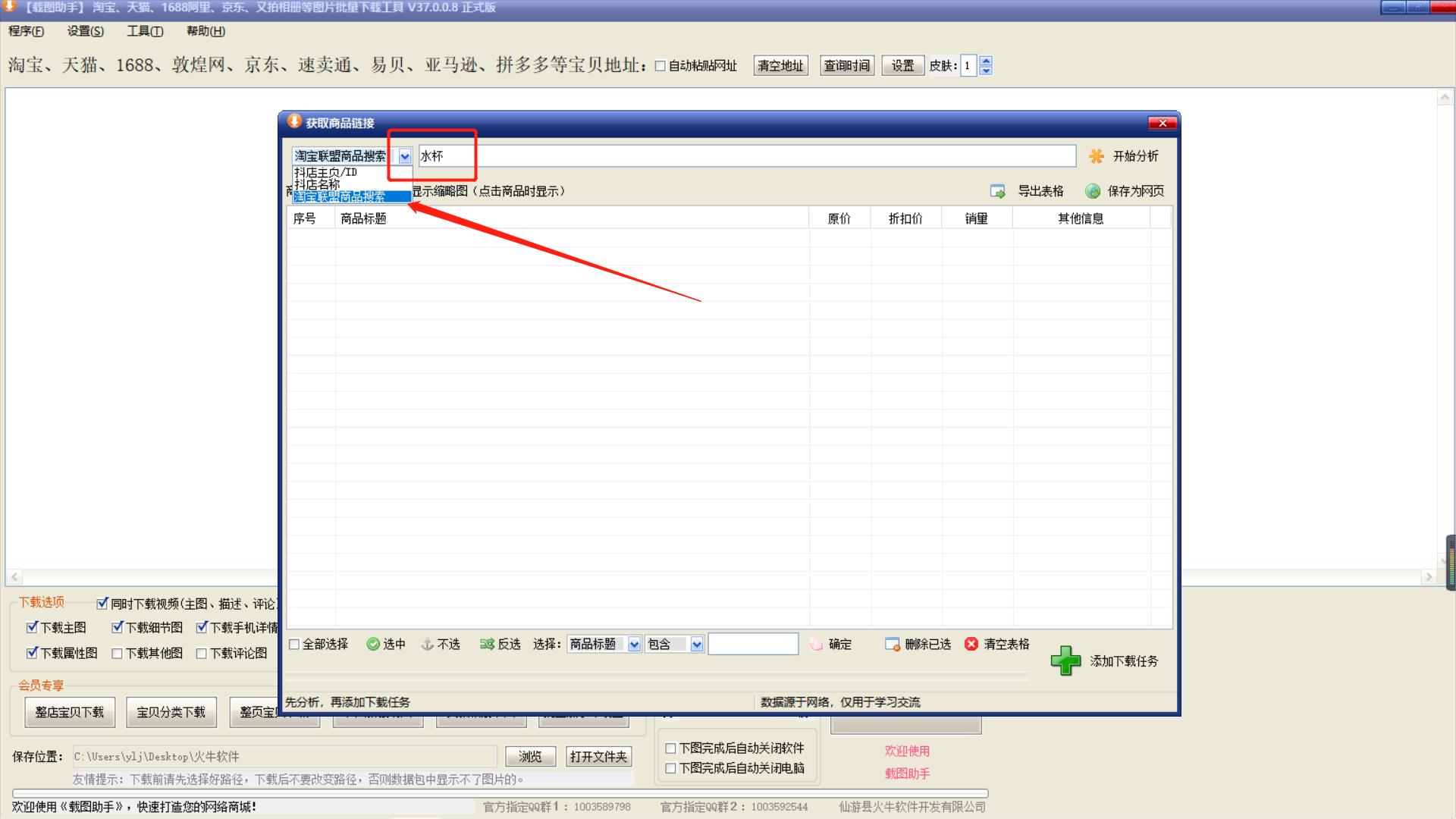
Task: Select 抖店主页/ID from dropdown list
Action: pos(352,172)
